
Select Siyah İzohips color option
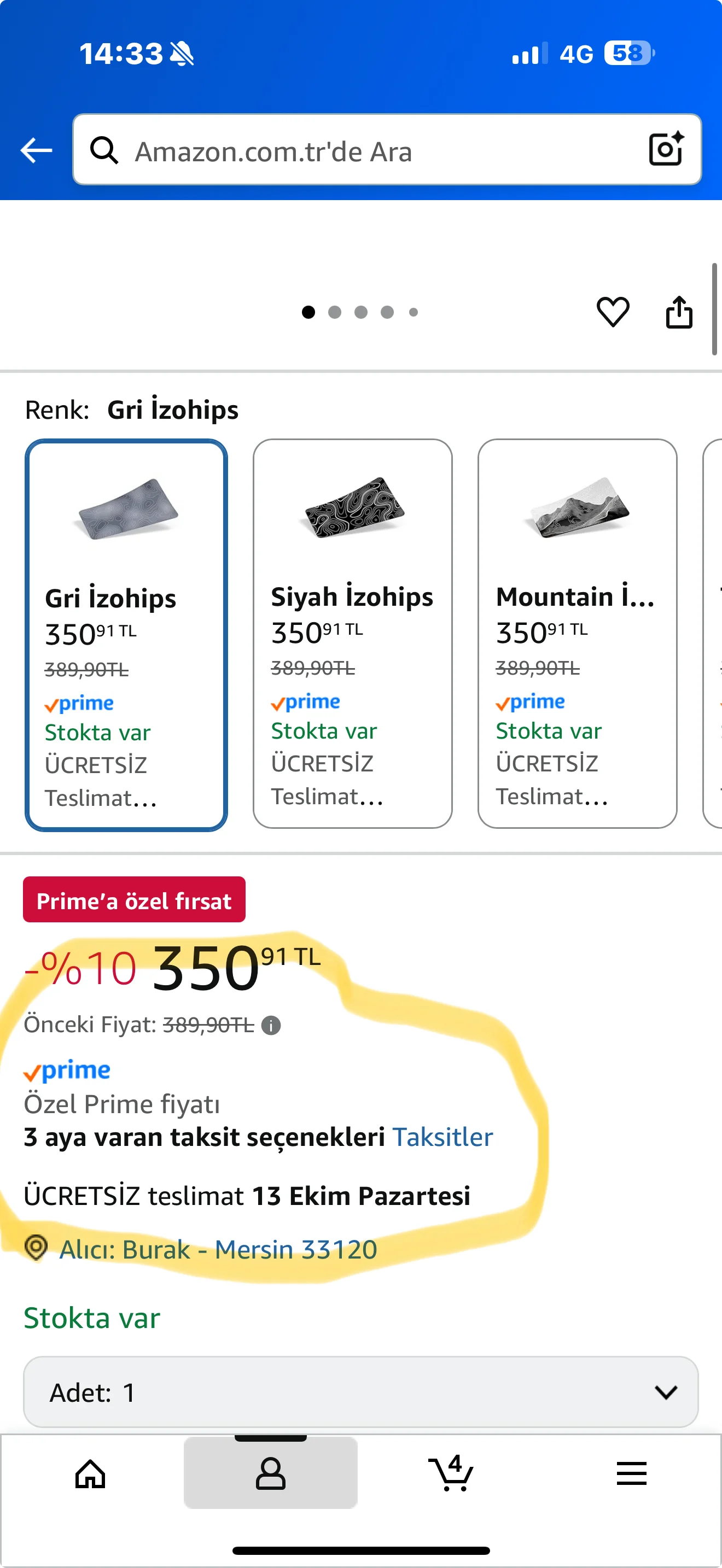[352, 633]
